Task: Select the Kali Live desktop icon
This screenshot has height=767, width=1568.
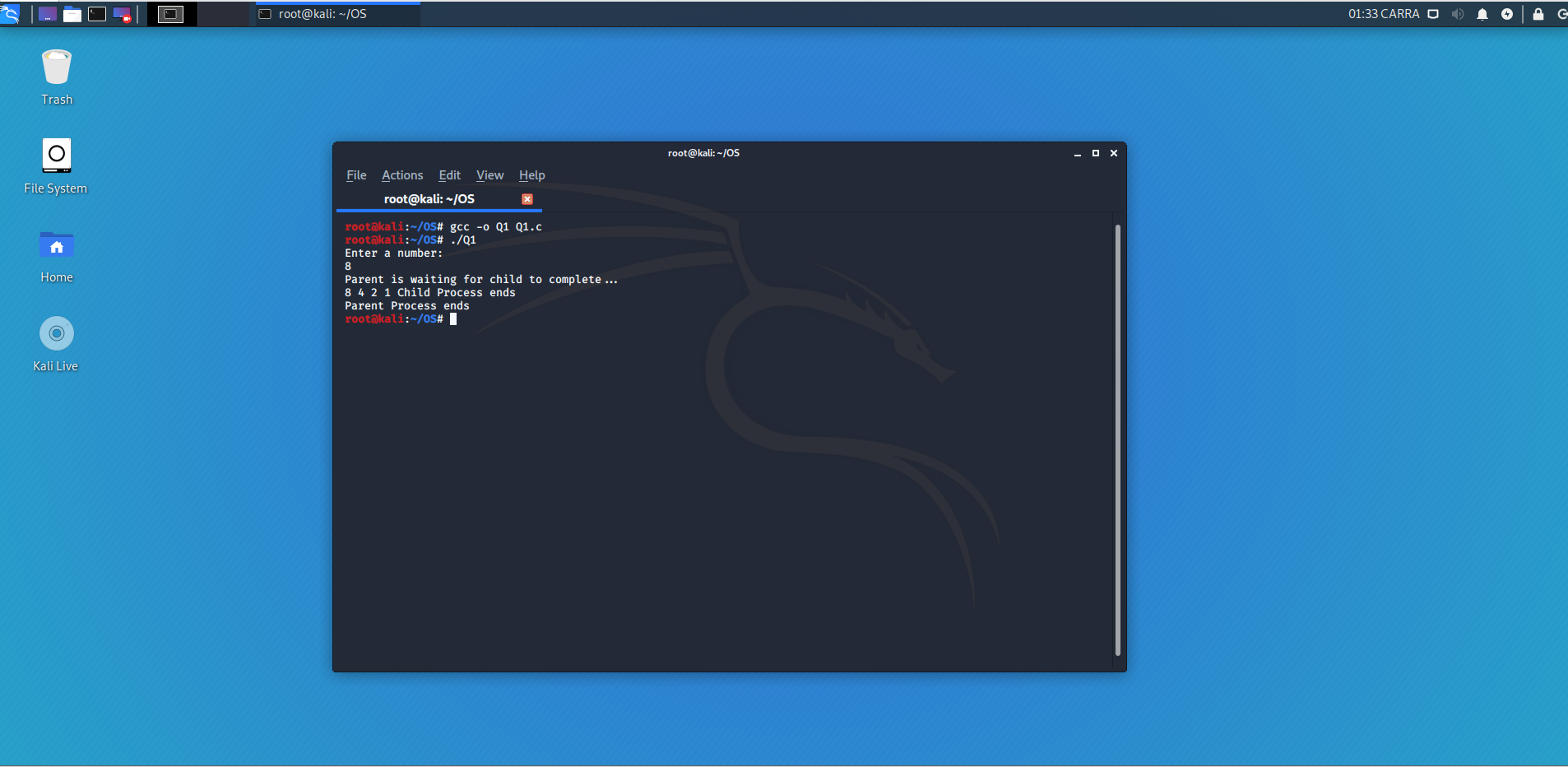Action: coord(56,345)
